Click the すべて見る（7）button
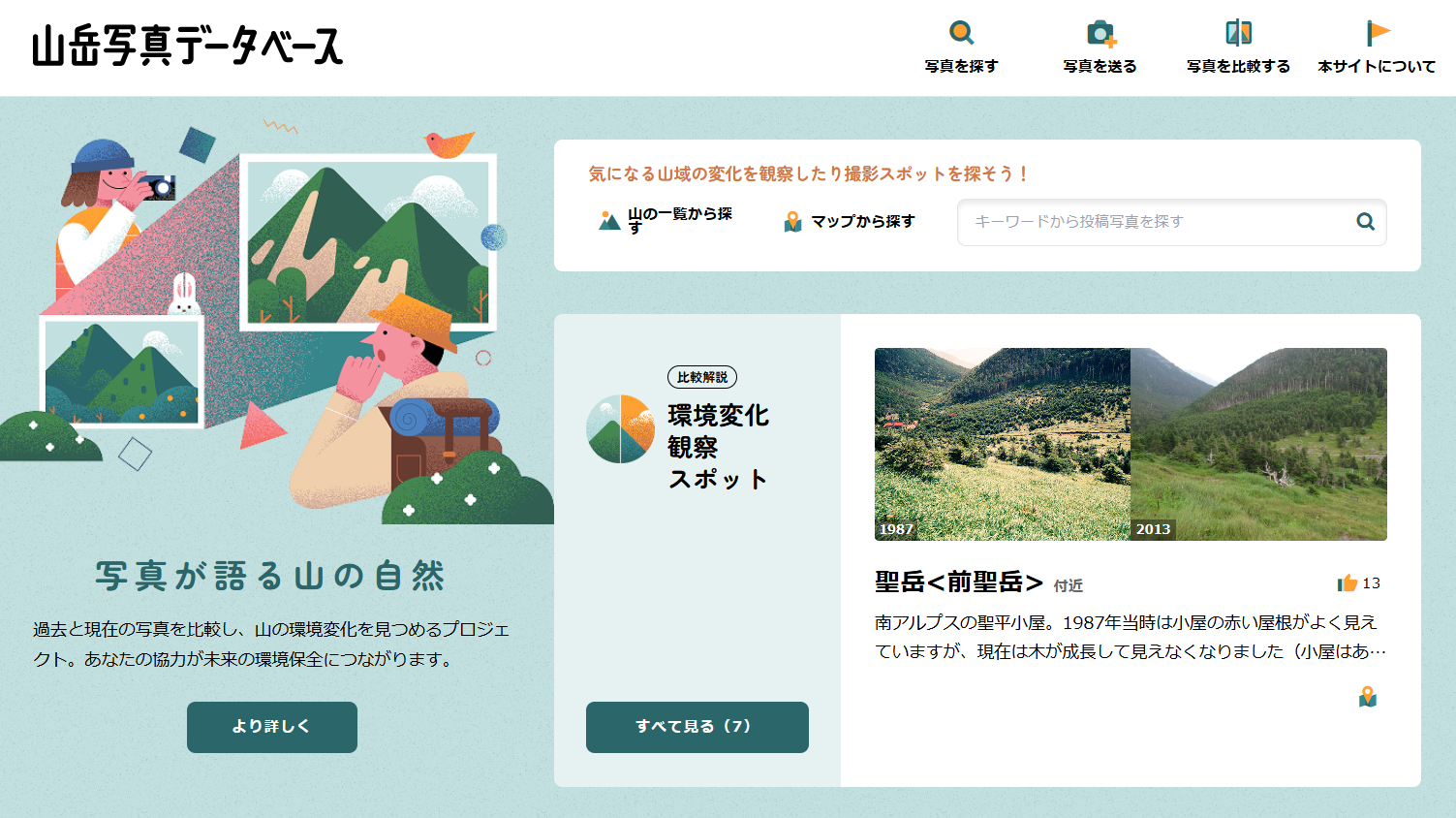The height and width of the screenshot is (818, 1456). tap(697, 727)
